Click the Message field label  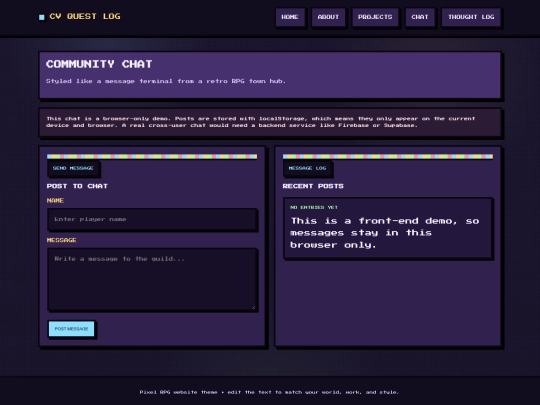tap(61, 240)
